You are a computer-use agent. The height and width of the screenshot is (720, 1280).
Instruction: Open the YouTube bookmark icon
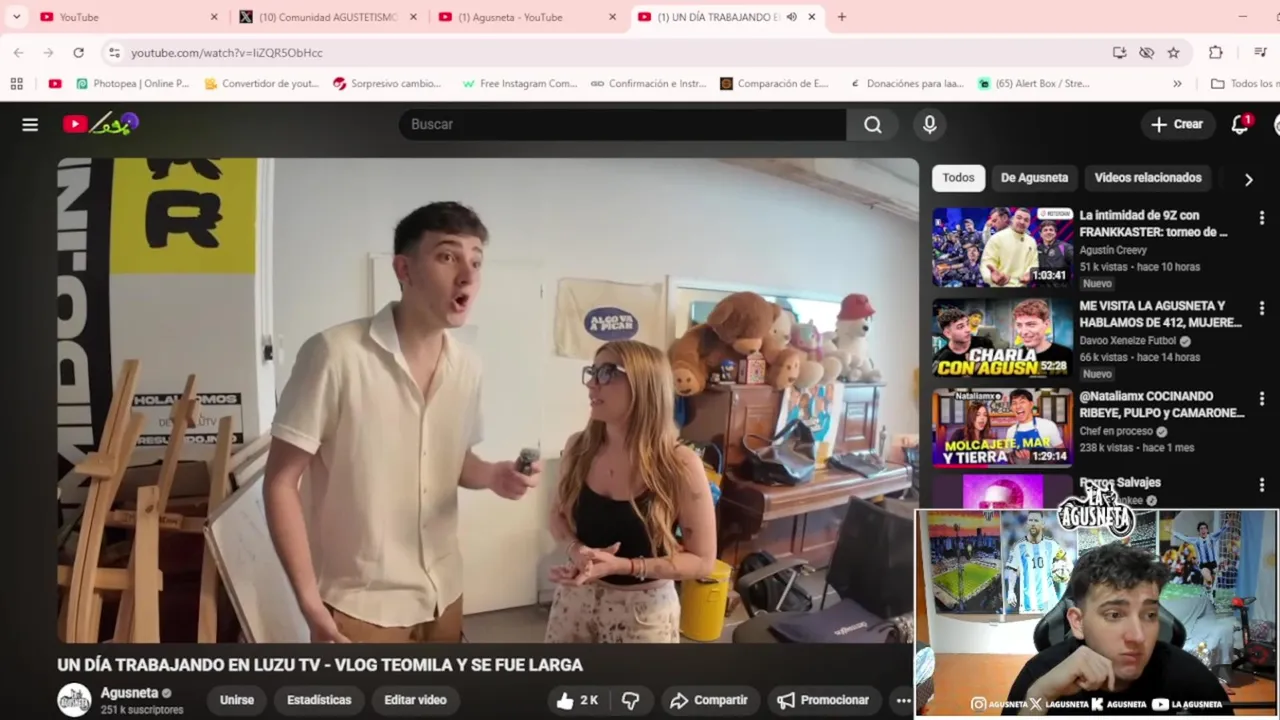[55, 83]
